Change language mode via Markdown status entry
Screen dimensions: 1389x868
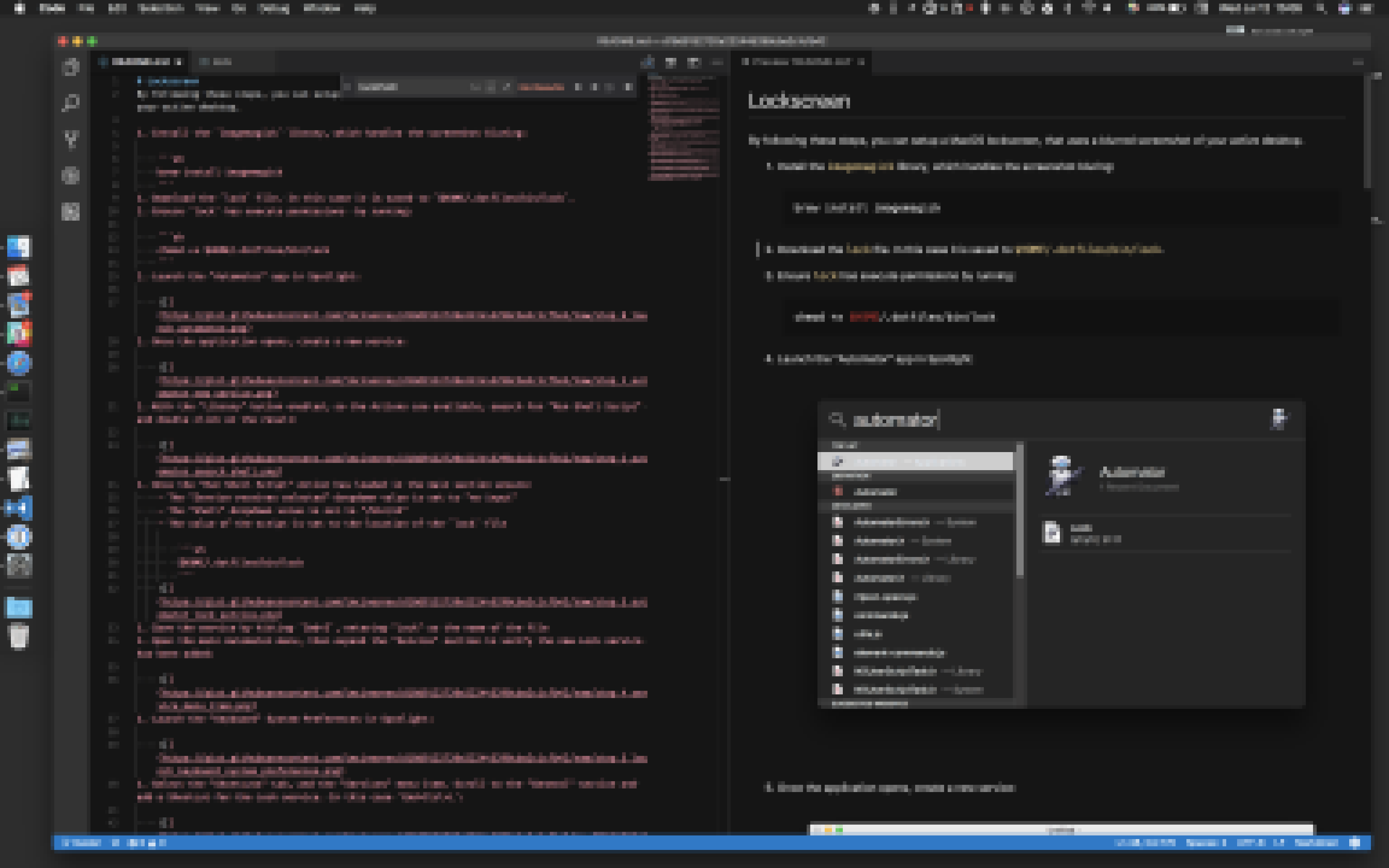(1316, 843)
